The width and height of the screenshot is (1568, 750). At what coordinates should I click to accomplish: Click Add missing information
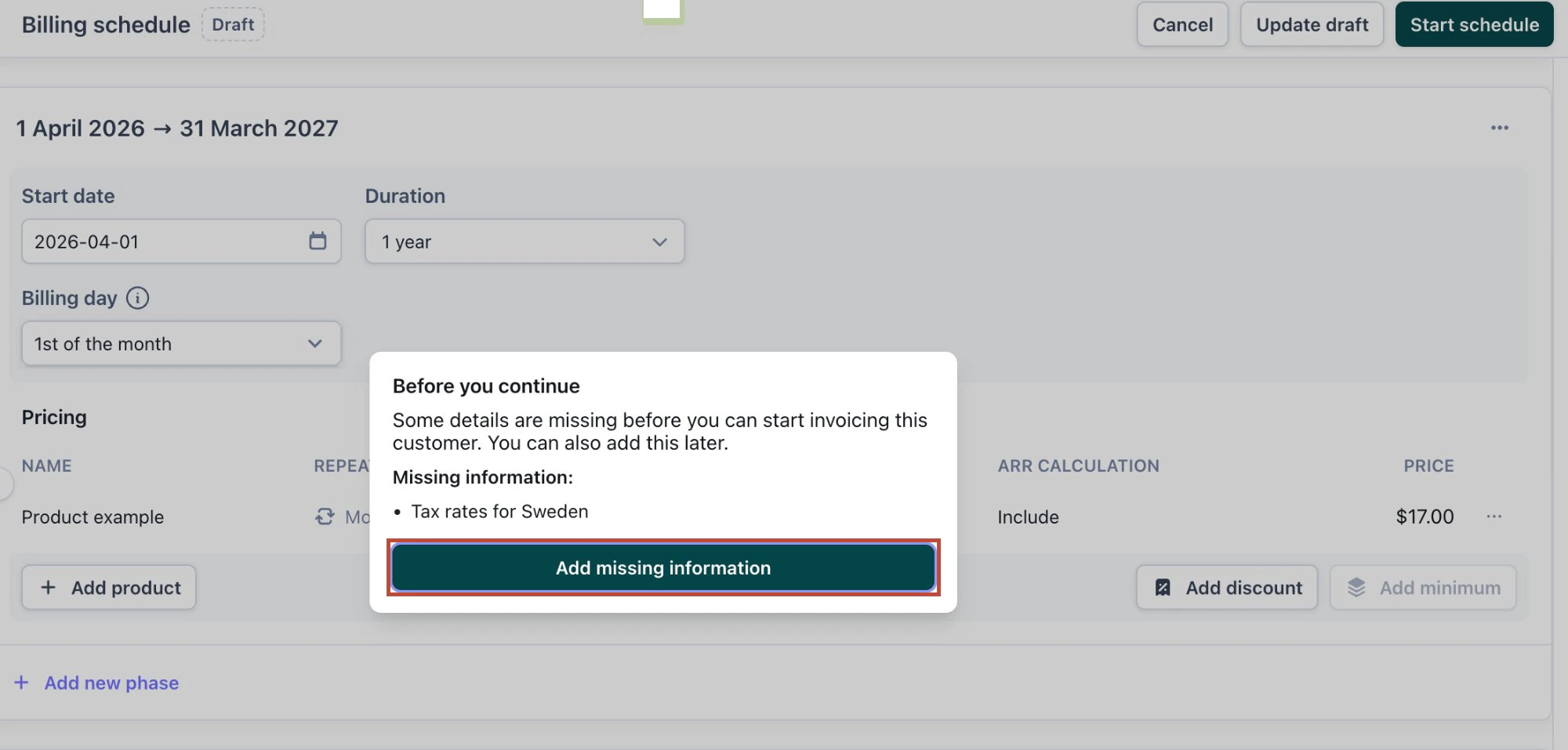pos(663,567)
